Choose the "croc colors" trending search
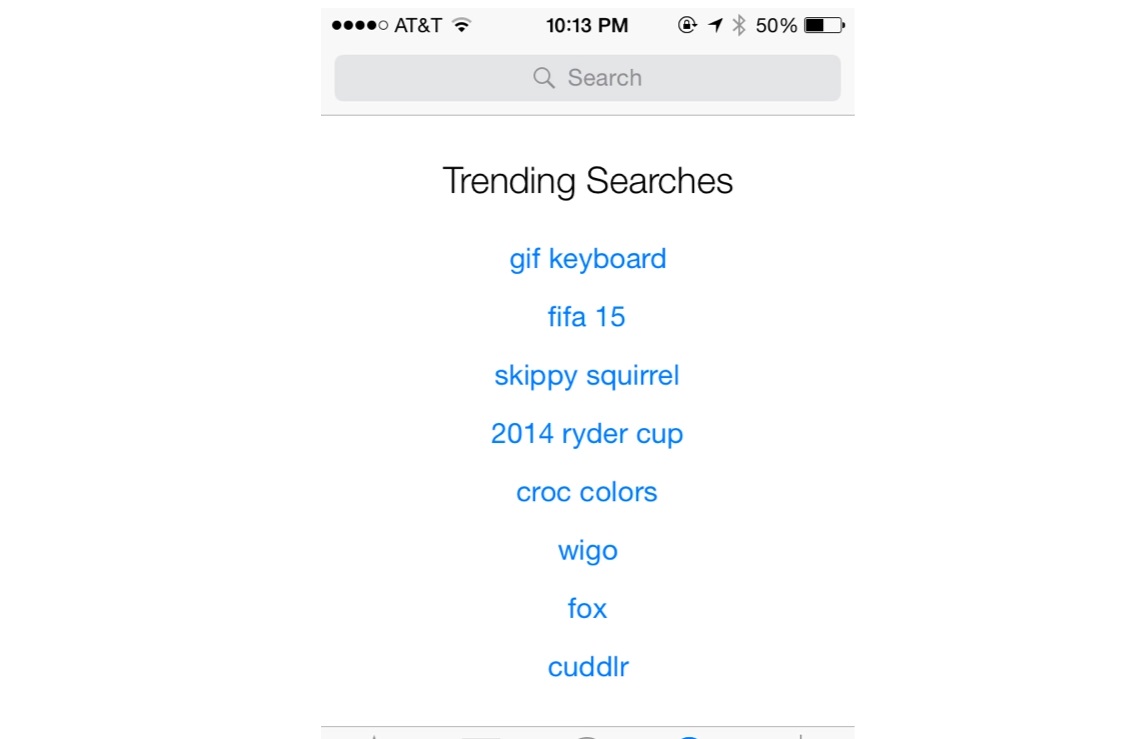Image resolution: width=1140 pixels, height=739 pixels. tap(587, 492)
